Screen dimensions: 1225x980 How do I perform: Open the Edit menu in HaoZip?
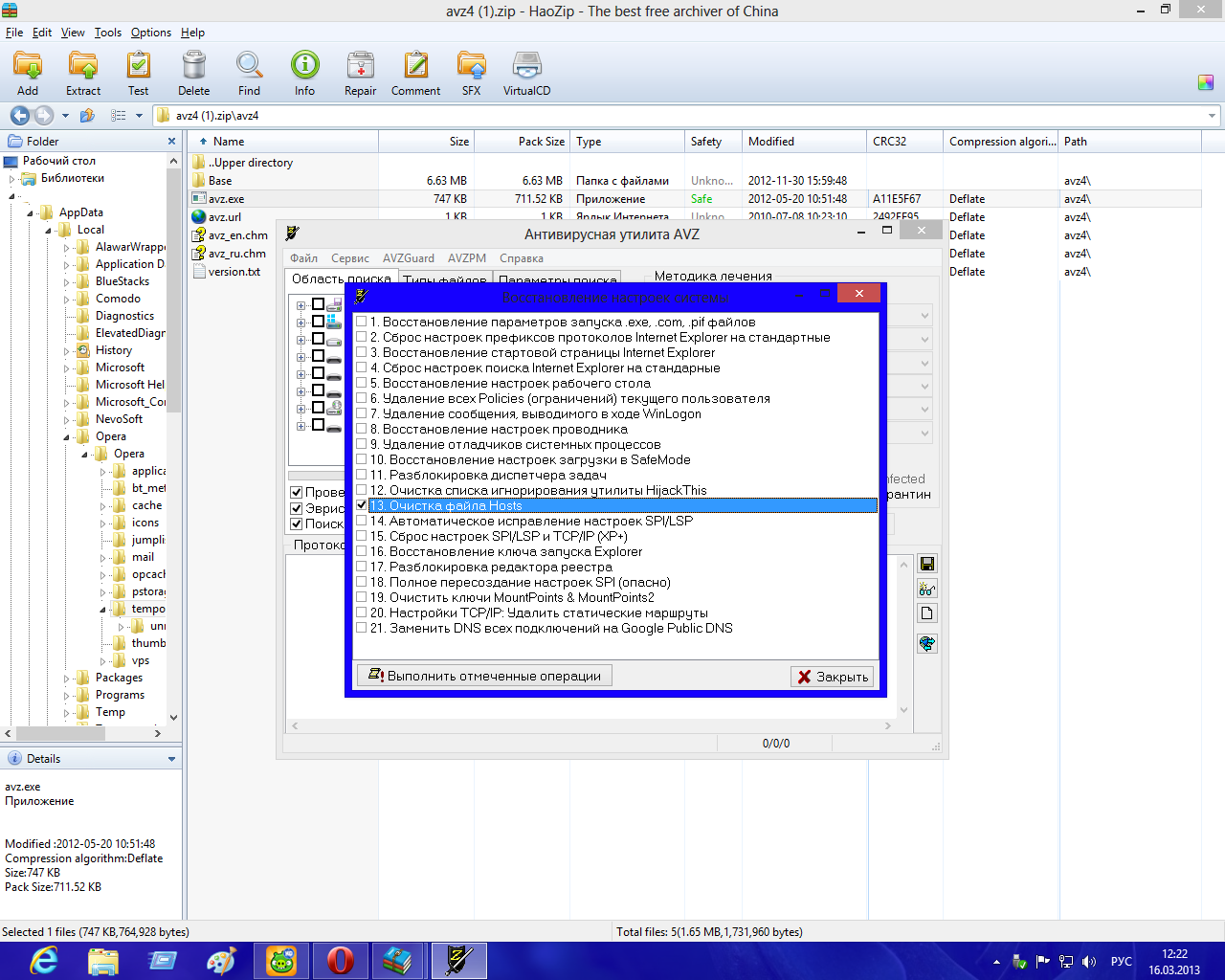(42, 33)
